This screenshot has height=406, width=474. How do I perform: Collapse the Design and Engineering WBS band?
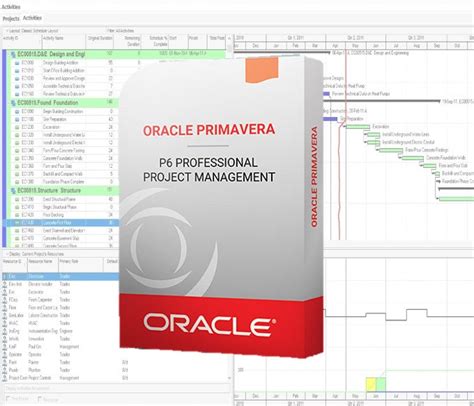tap(13, 54)
